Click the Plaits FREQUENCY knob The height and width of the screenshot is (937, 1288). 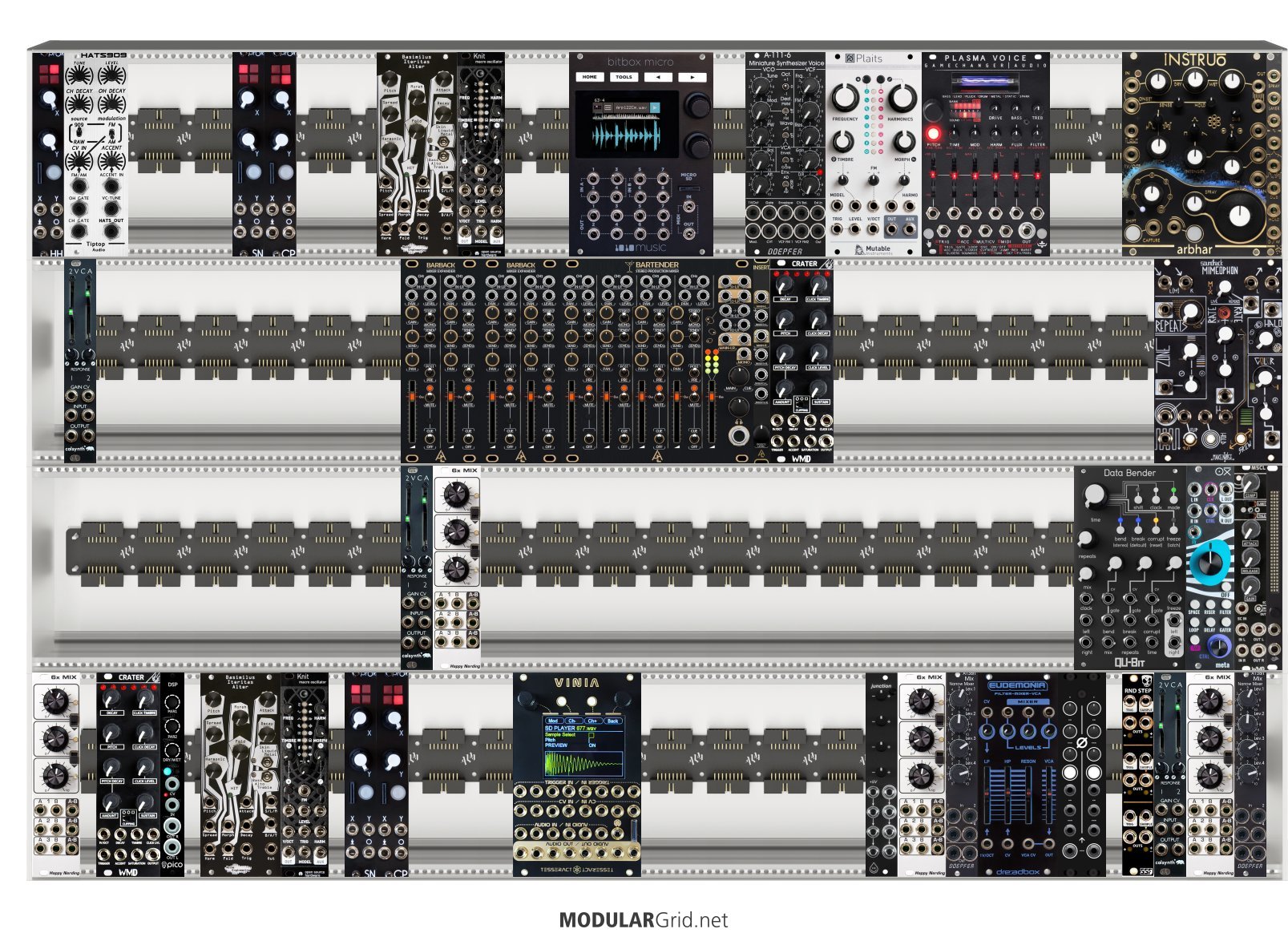click(845, 99)
